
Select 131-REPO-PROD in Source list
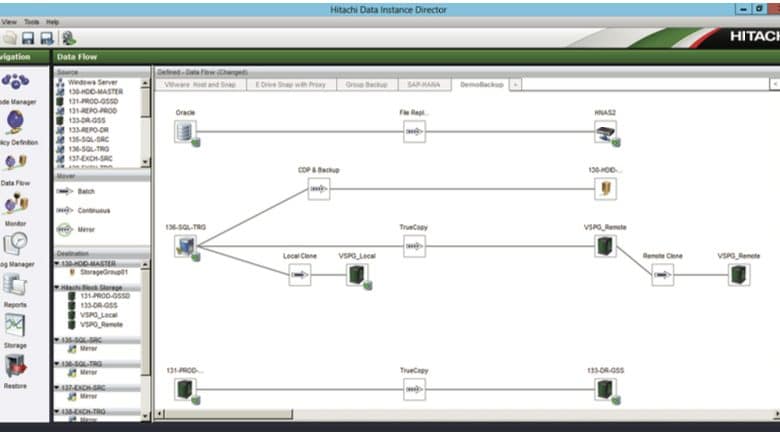(93, 111)
